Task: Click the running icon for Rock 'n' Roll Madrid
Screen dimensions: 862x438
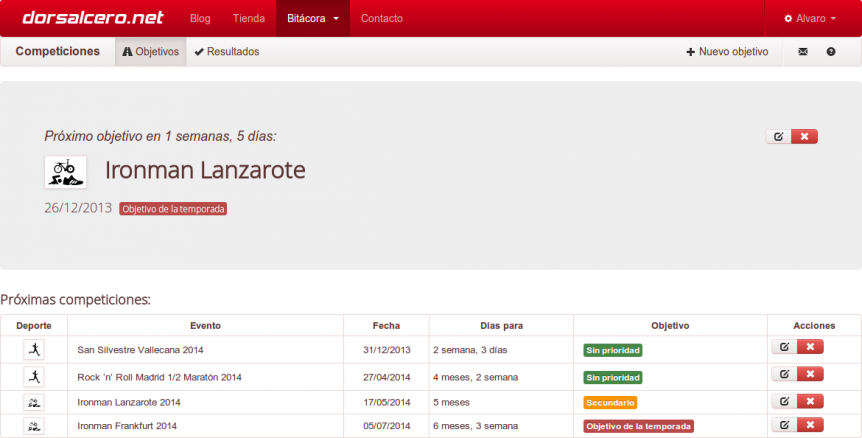Action: tap(34, 377)
